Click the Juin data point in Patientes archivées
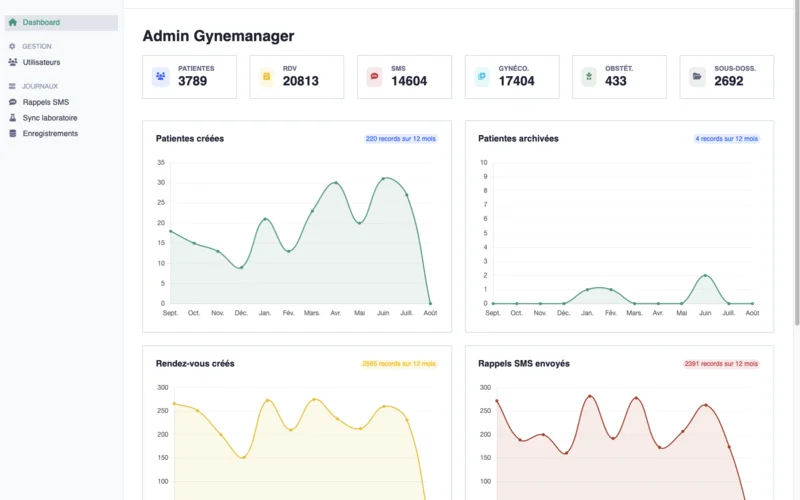 705,276
